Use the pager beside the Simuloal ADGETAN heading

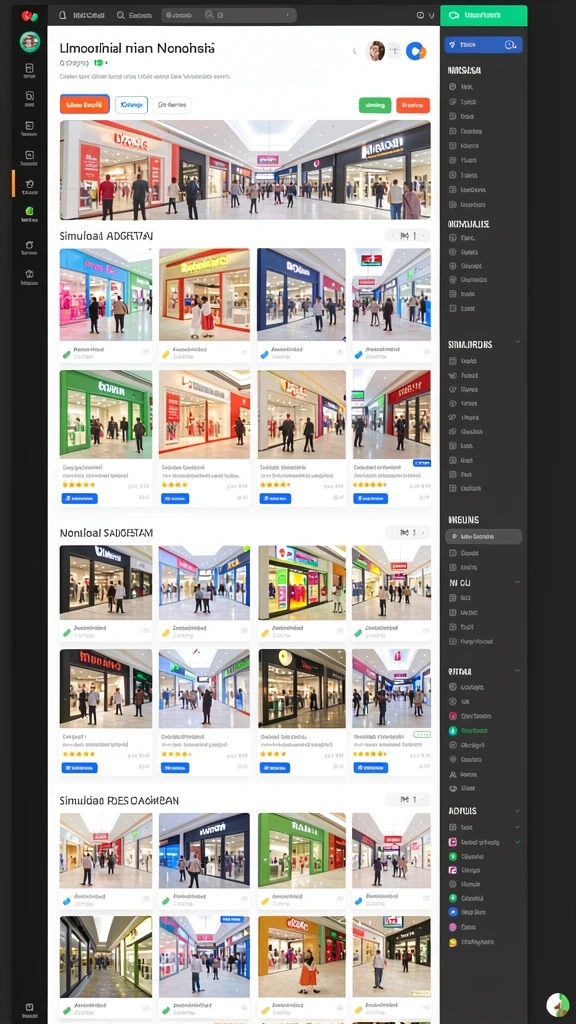(408, 236)
